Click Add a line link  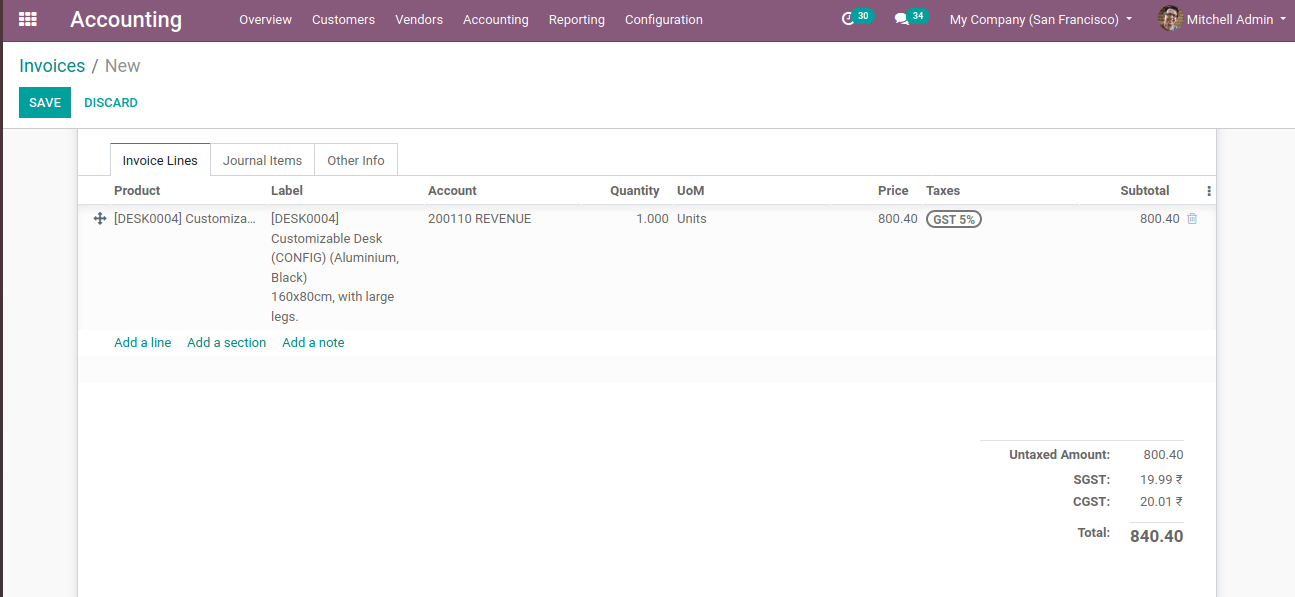click(142, 343)
